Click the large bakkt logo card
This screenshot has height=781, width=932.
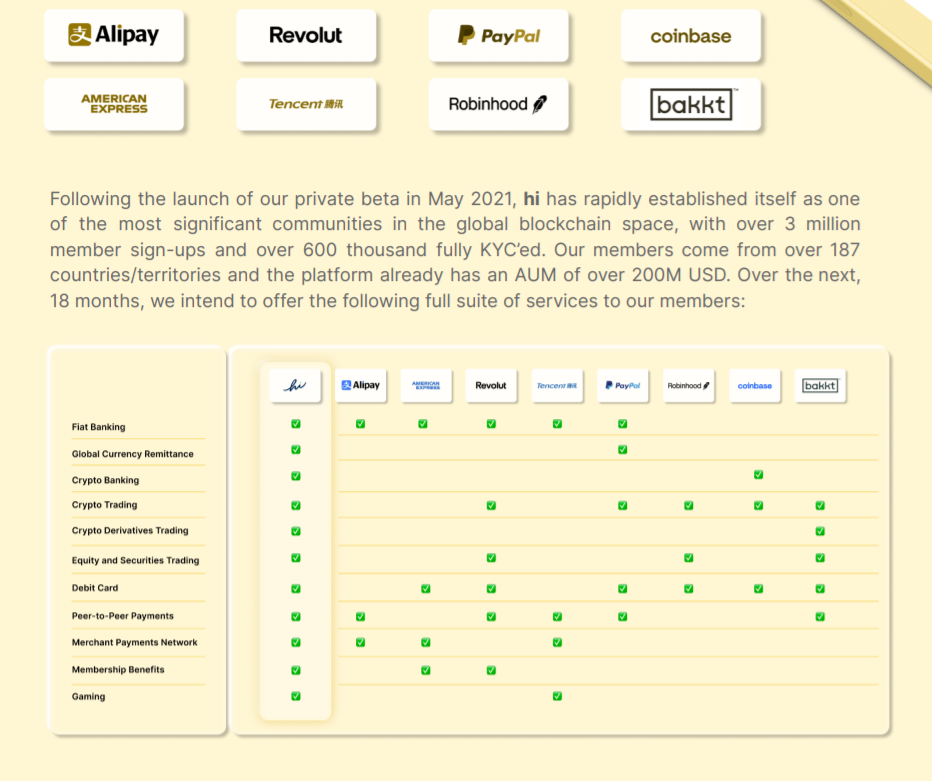(691, 104)
